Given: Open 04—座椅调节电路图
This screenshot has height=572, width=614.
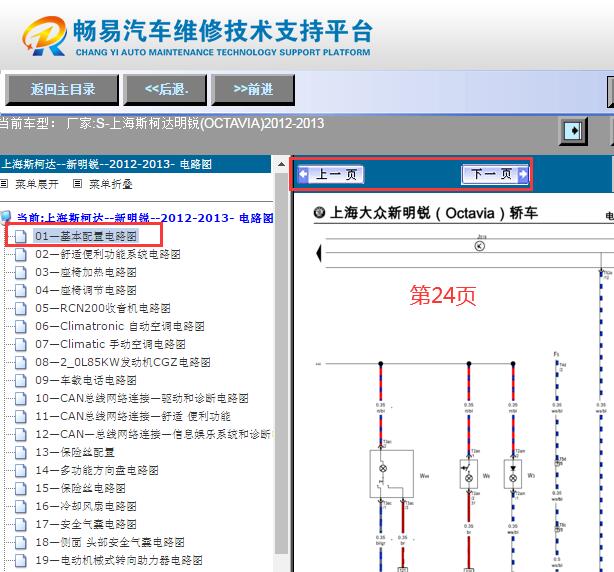Looking at the screenshot, I should click(x=86, y=290).
